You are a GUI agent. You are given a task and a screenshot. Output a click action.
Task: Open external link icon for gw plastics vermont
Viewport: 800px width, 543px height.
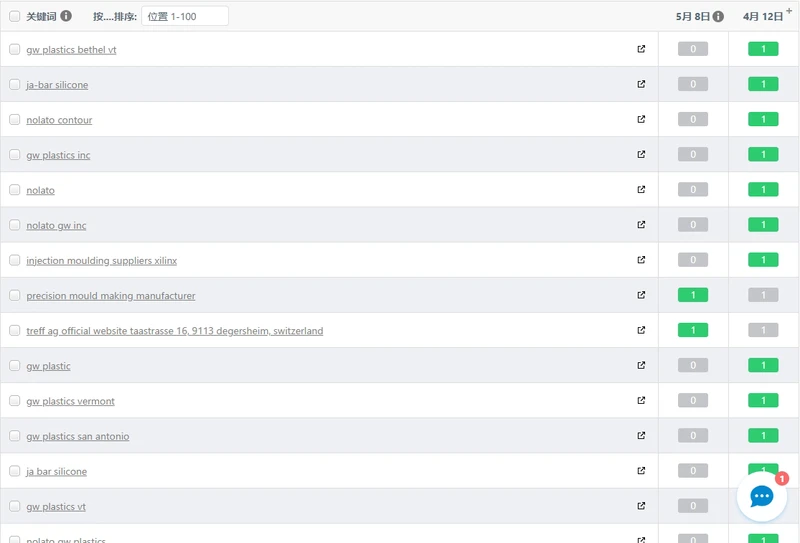[641, 401]
